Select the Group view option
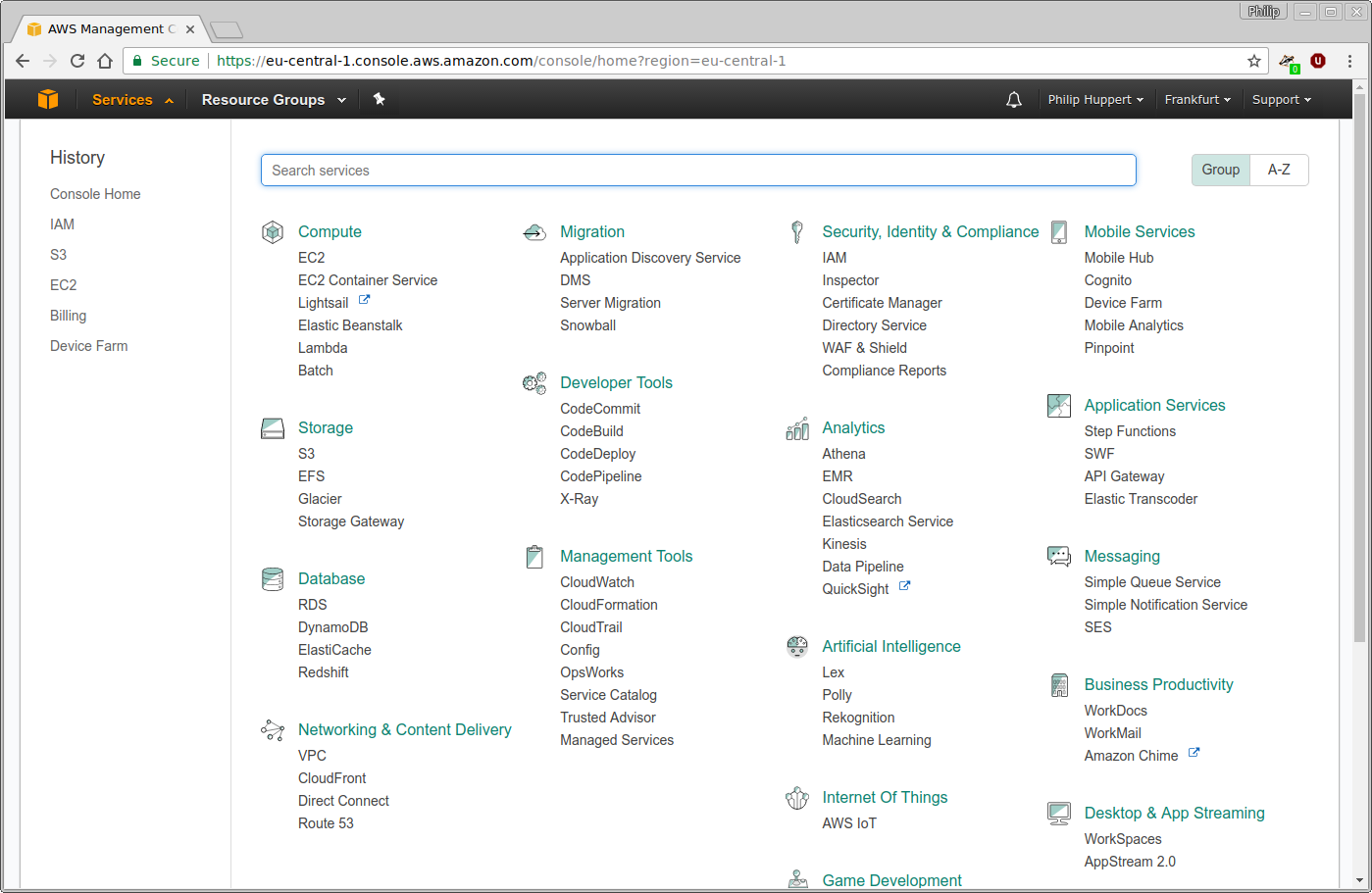This screenshot has width=1372, height=893. coord(1220,170)
